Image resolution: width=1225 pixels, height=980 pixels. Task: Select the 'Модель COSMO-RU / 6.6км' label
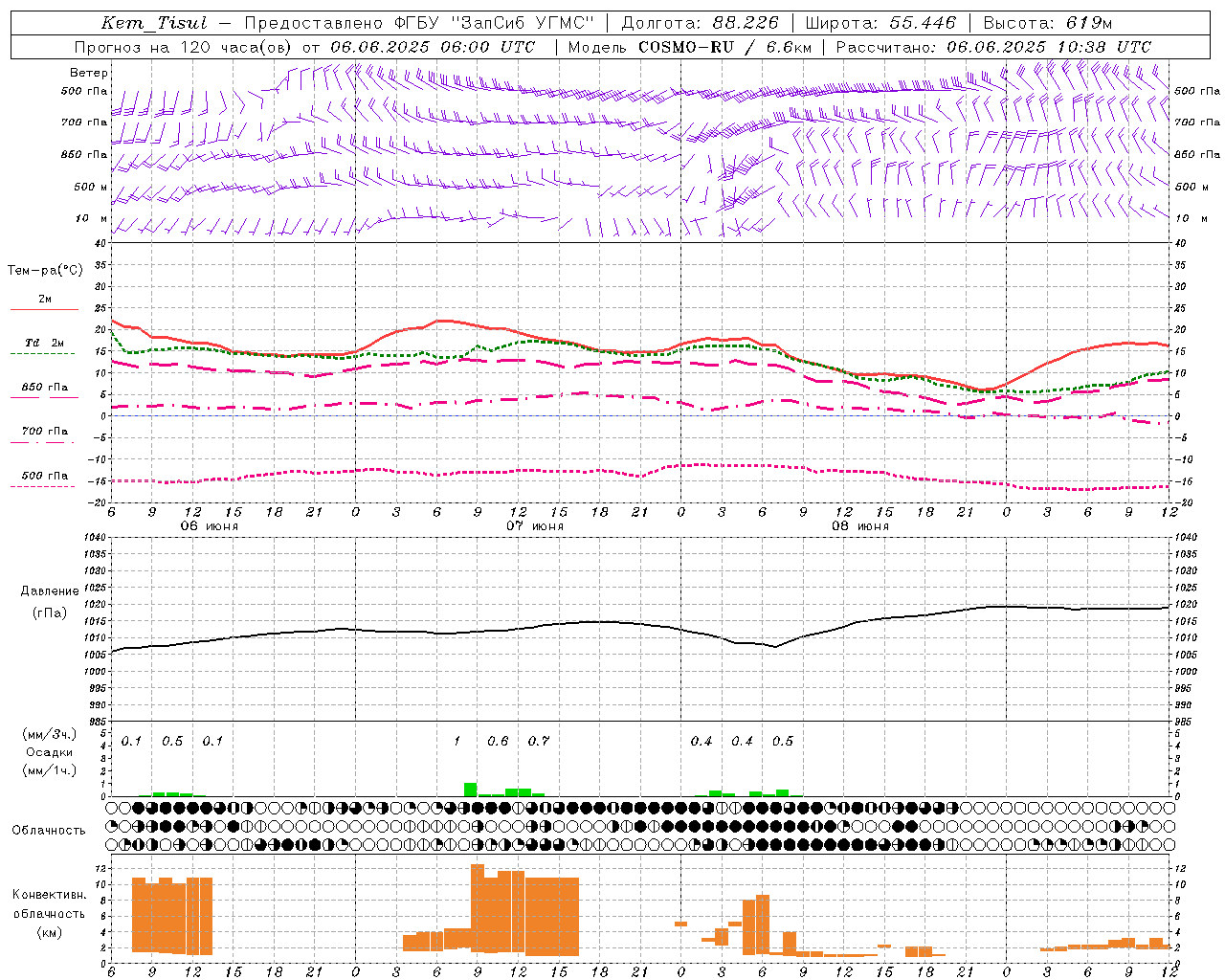click(x=689, y=46)
